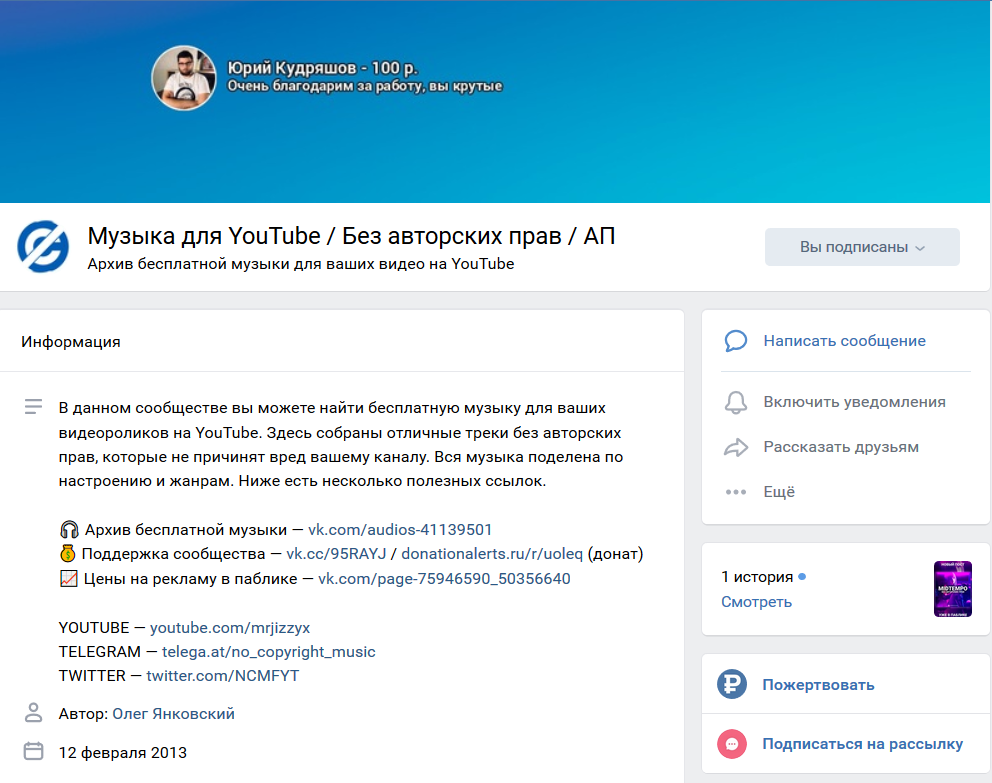Select 'Рассказать друзьям'
This screenshot has width=992, height=783.
[841, 447]
